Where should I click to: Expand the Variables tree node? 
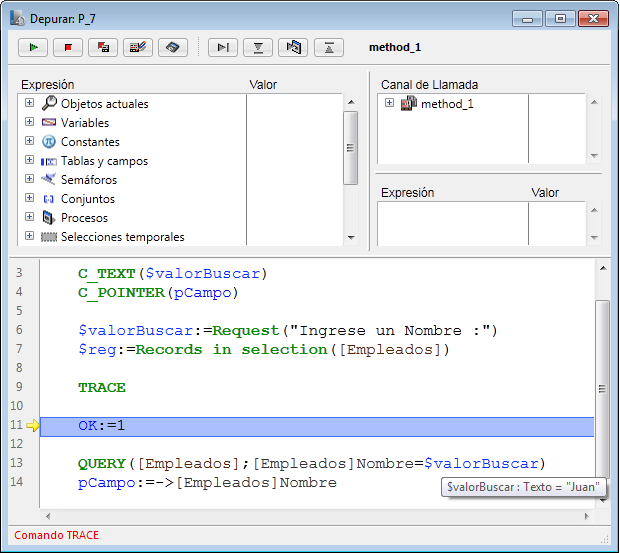pyautogui.click(x=29, y=123)
